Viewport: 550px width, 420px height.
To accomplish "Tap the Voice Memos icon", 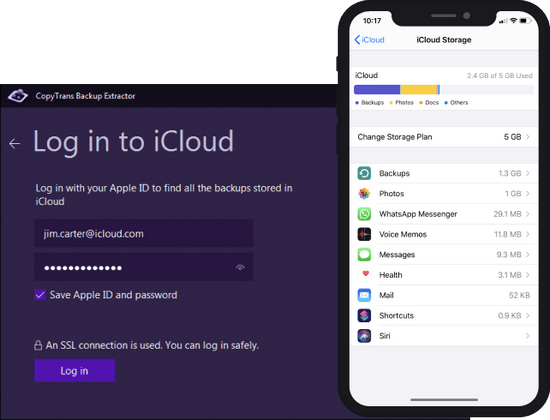I will 364,234.
